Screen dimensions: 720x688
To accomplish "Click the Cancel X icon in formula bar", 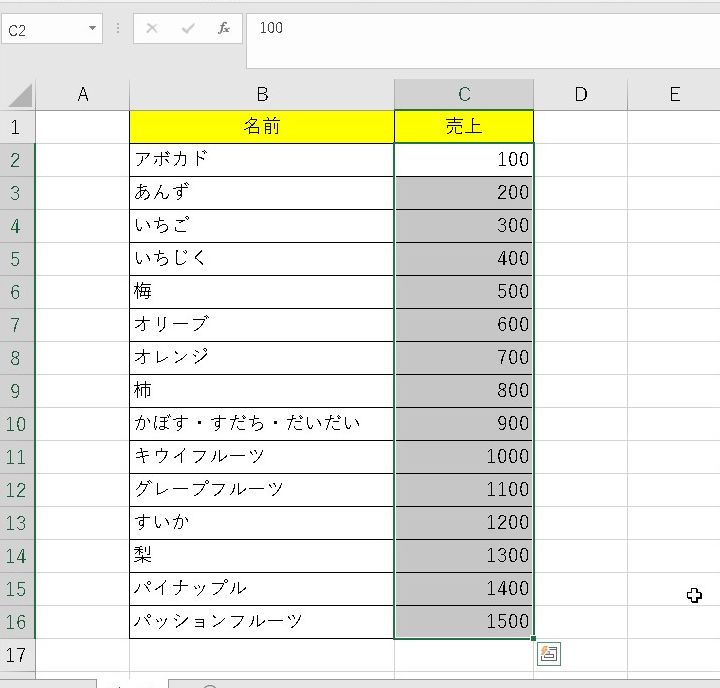I will pos(152,29).
